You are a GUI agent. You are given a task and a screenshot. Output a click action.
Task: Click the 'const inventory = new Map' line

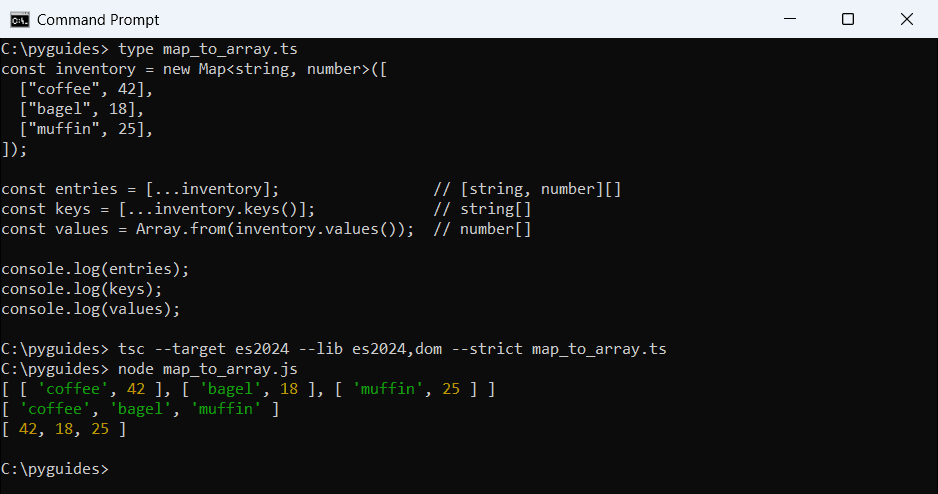tap(194, 69)
